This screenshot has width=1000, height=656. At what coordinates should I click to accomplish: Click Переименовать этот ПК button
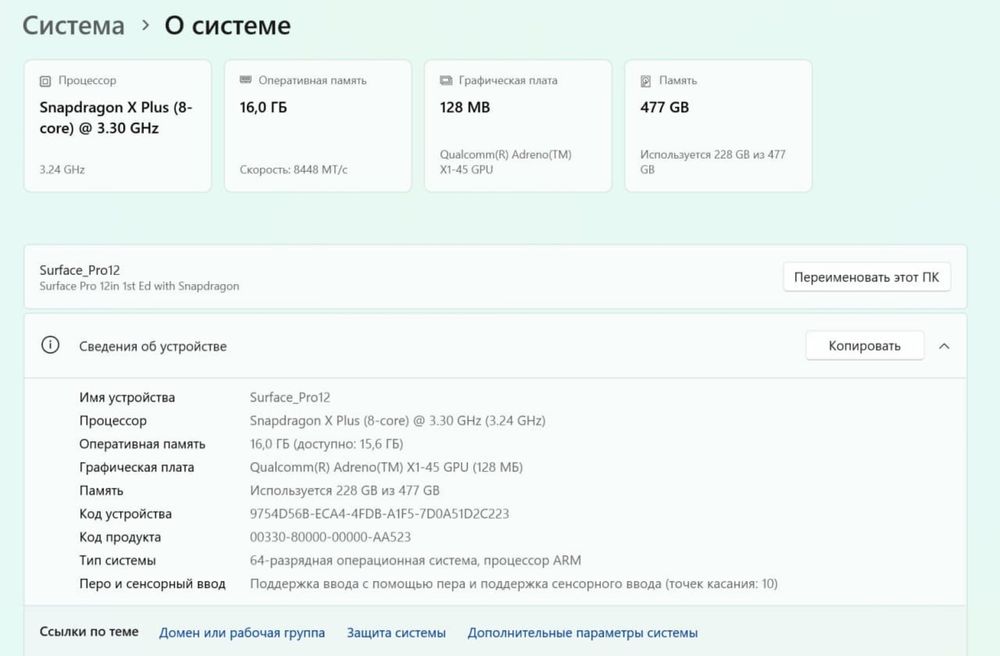(x=867, y=277)
